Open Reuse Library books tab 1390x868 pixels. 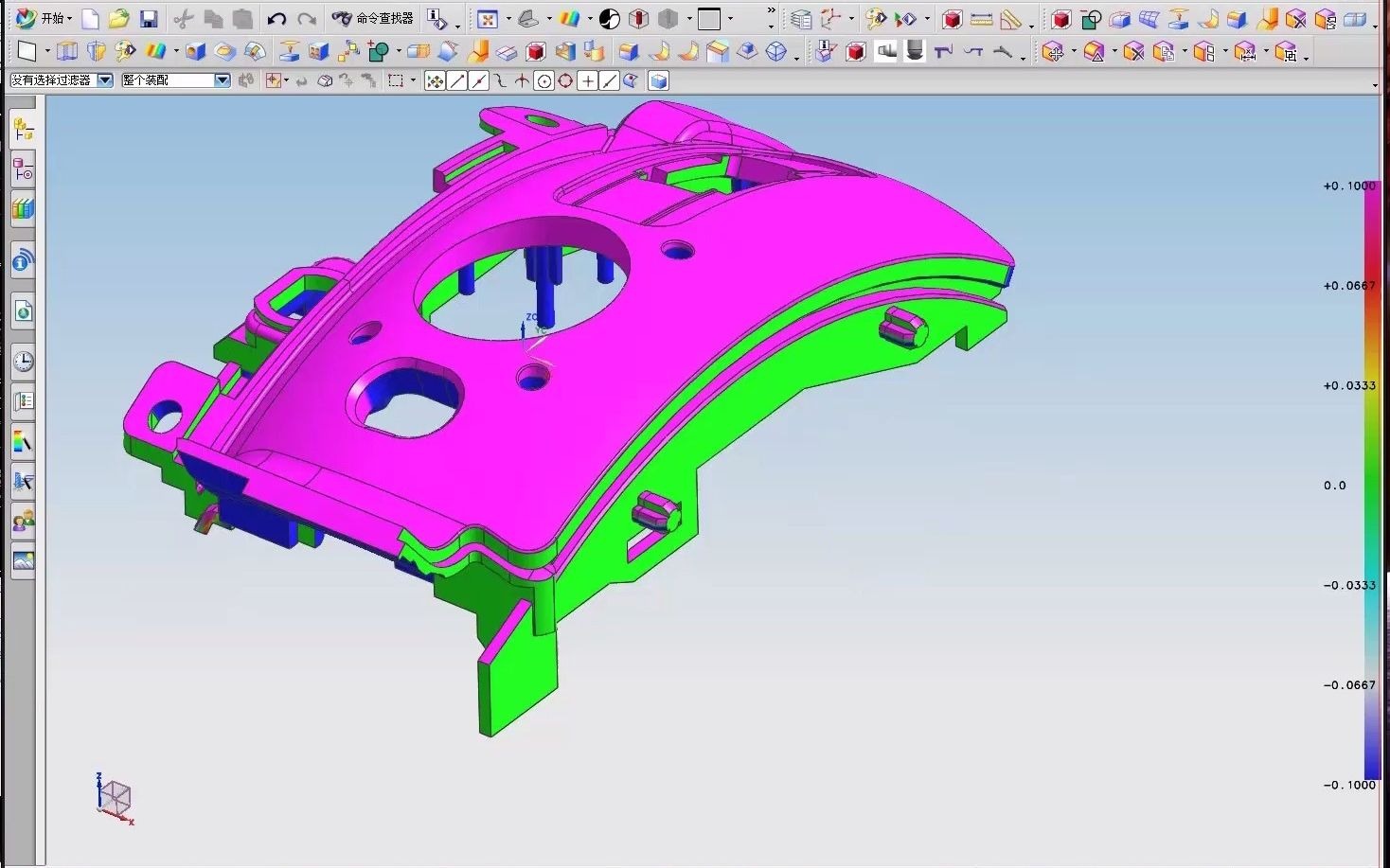(x=24, y=208)
